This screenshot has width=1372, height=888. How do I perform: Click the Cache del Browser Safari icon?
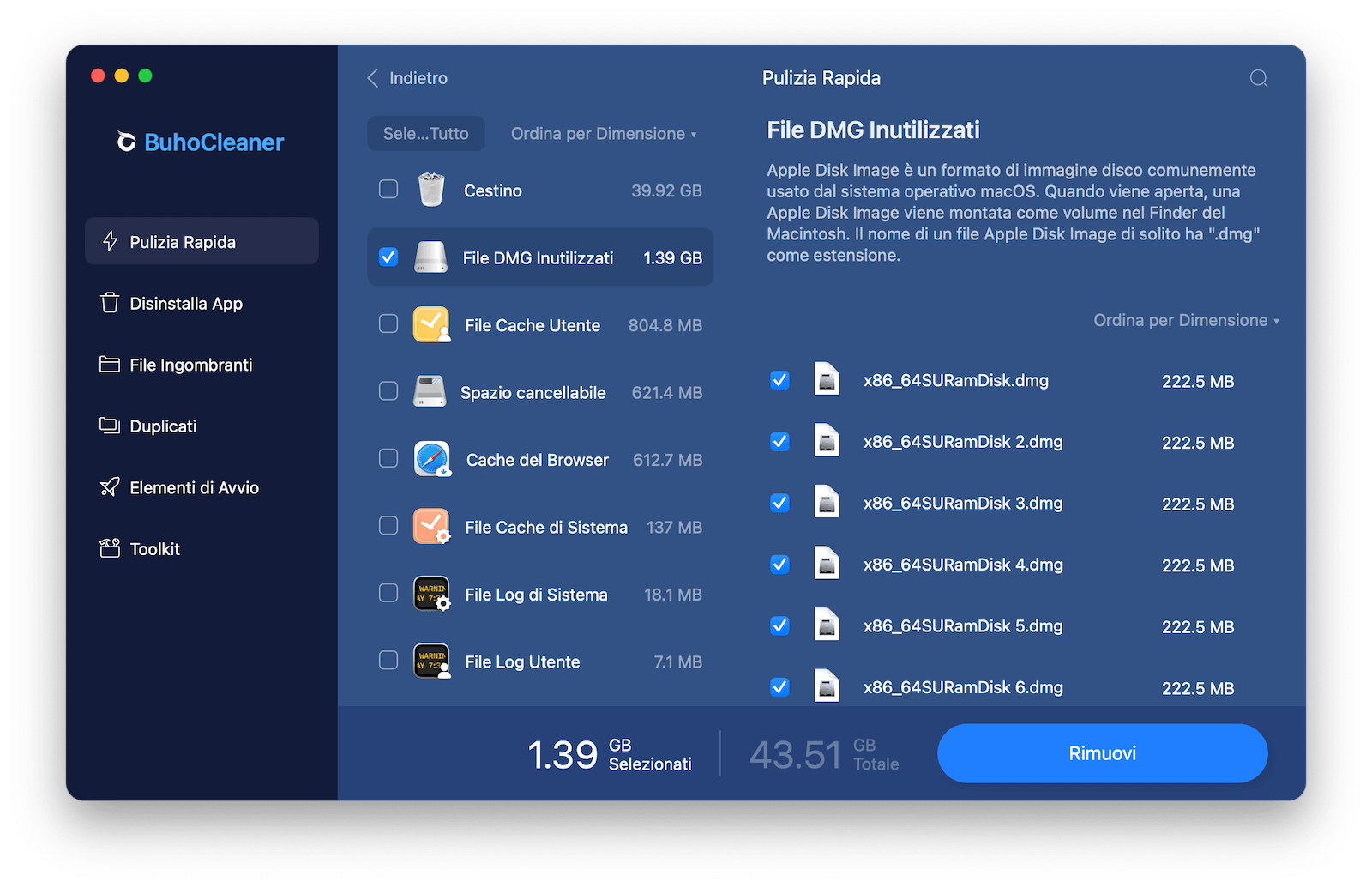[431, 459]
